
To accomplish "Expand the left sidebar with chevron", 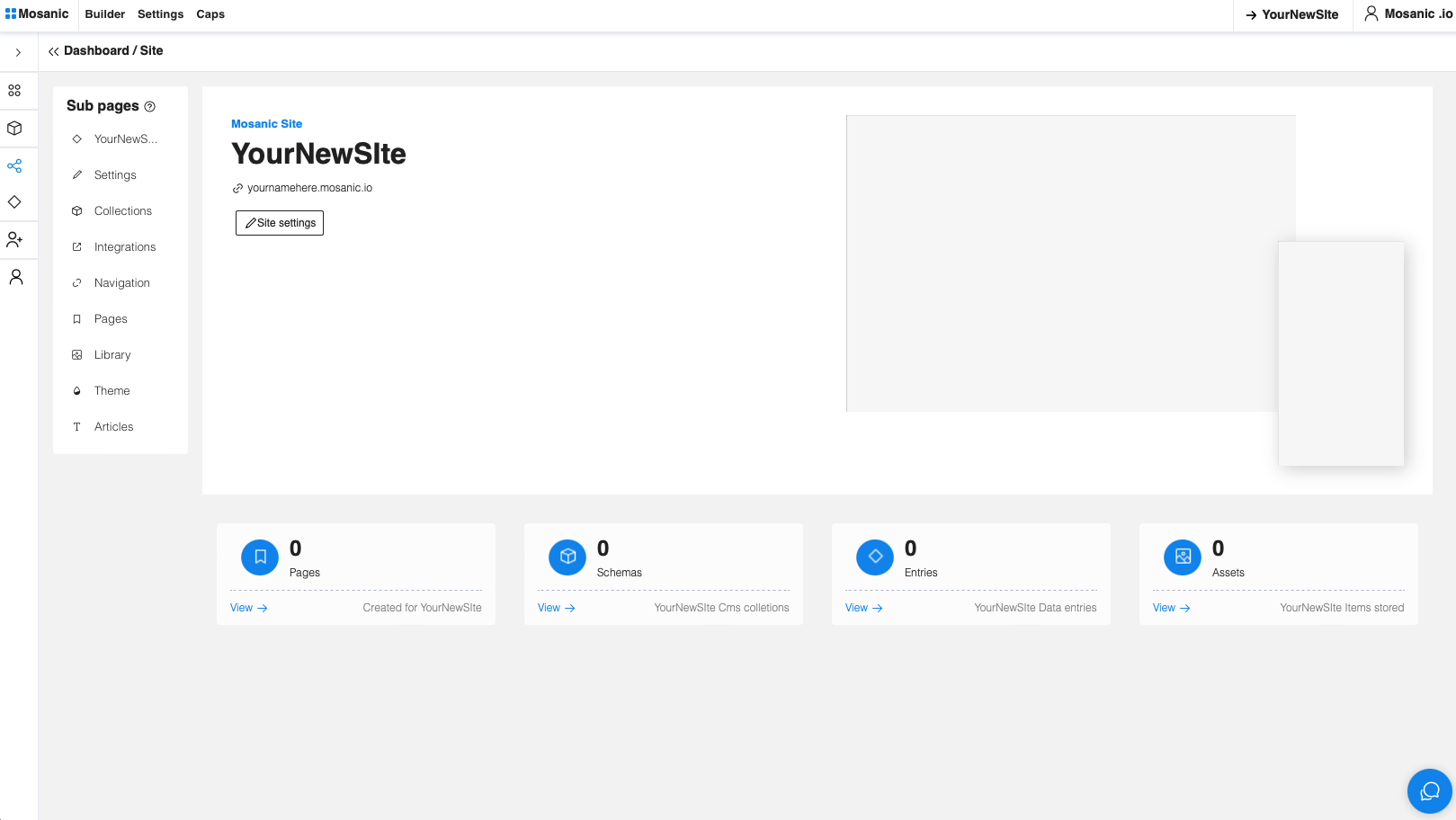I will [x=18, y=52].
